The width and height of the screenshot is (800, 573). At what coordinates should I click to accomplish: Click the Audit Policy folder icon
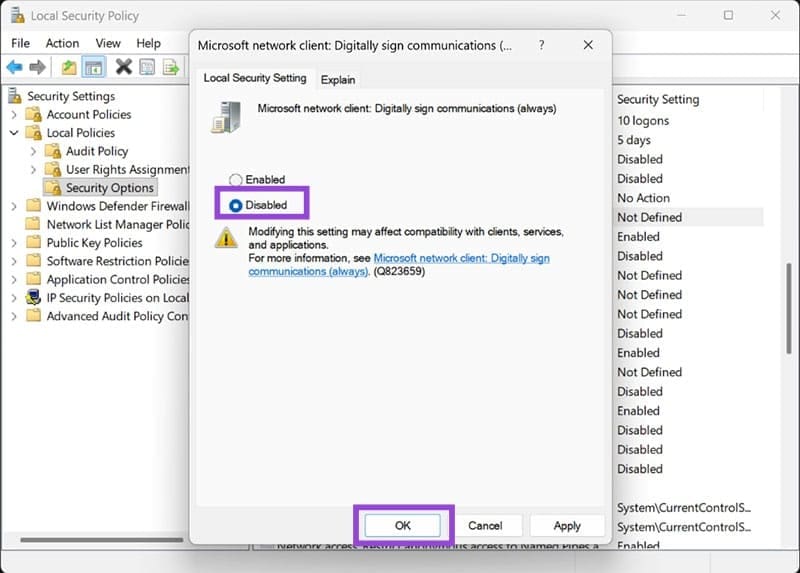click(x=53, y=151)
